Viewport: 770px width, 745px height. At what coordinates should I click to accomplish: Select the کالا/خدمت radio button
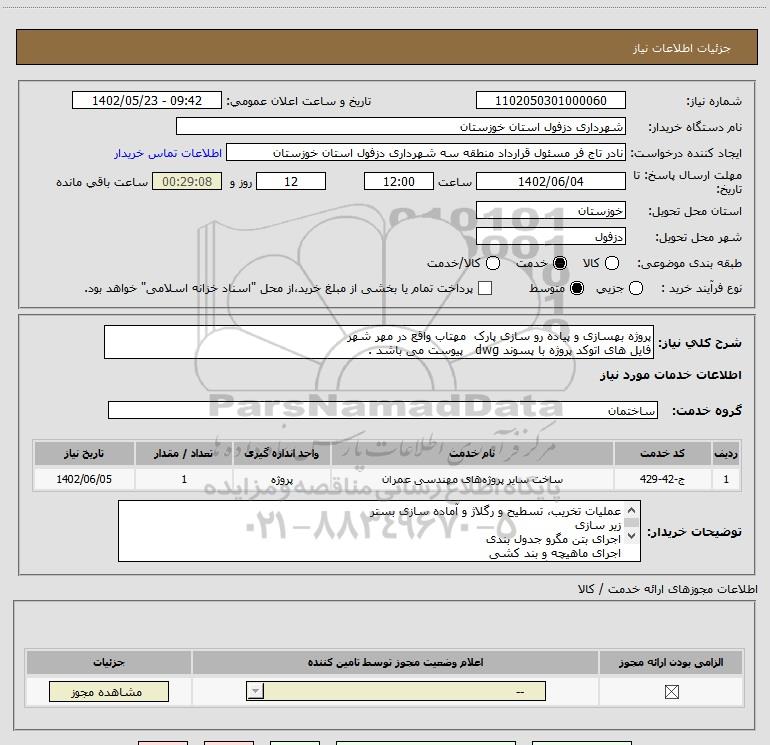(x=493, y=263)
